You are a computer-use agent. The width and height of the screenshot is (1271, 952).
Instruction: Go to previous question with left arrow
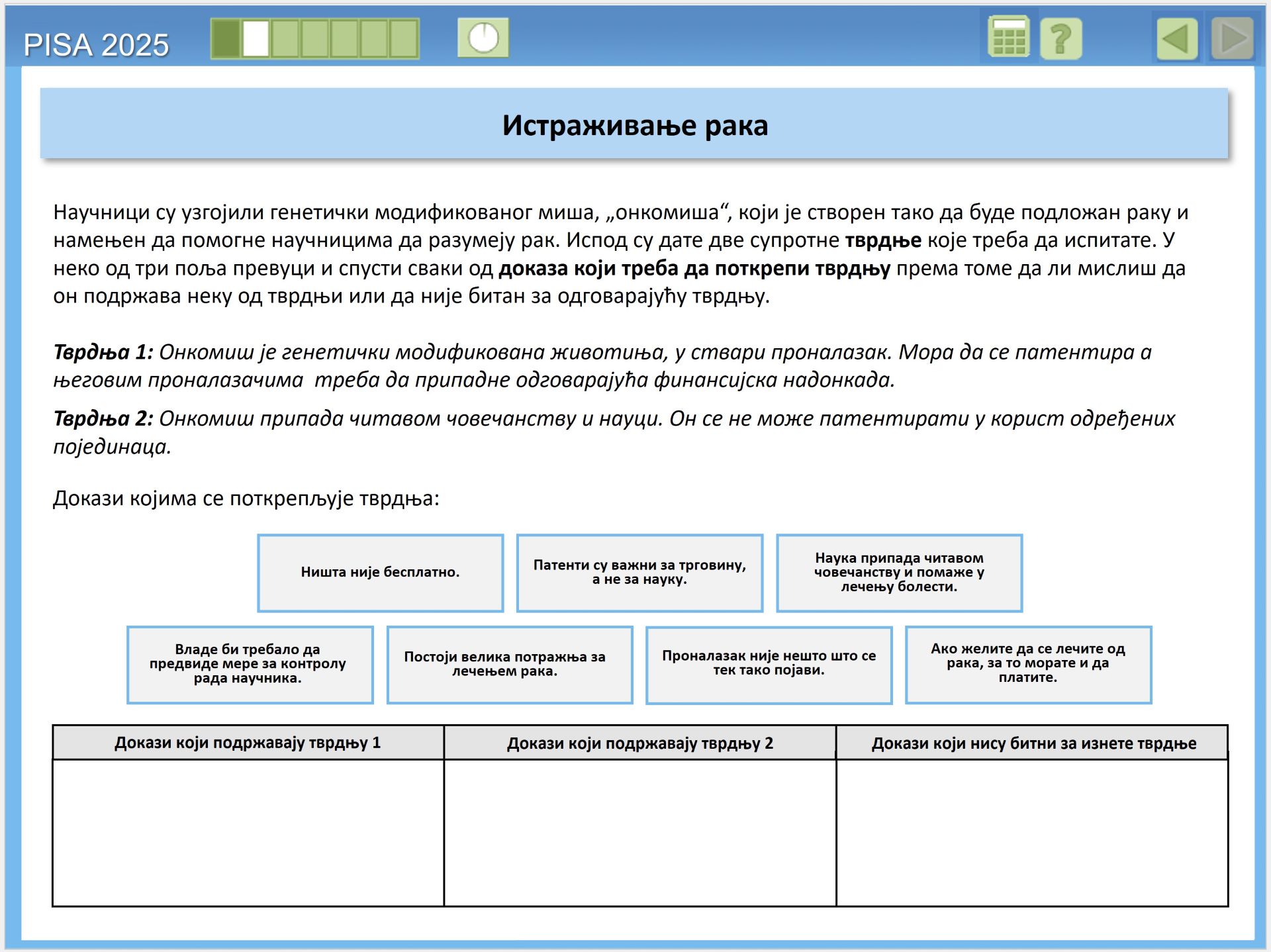pyautogui.click(x=1176, y=39)
